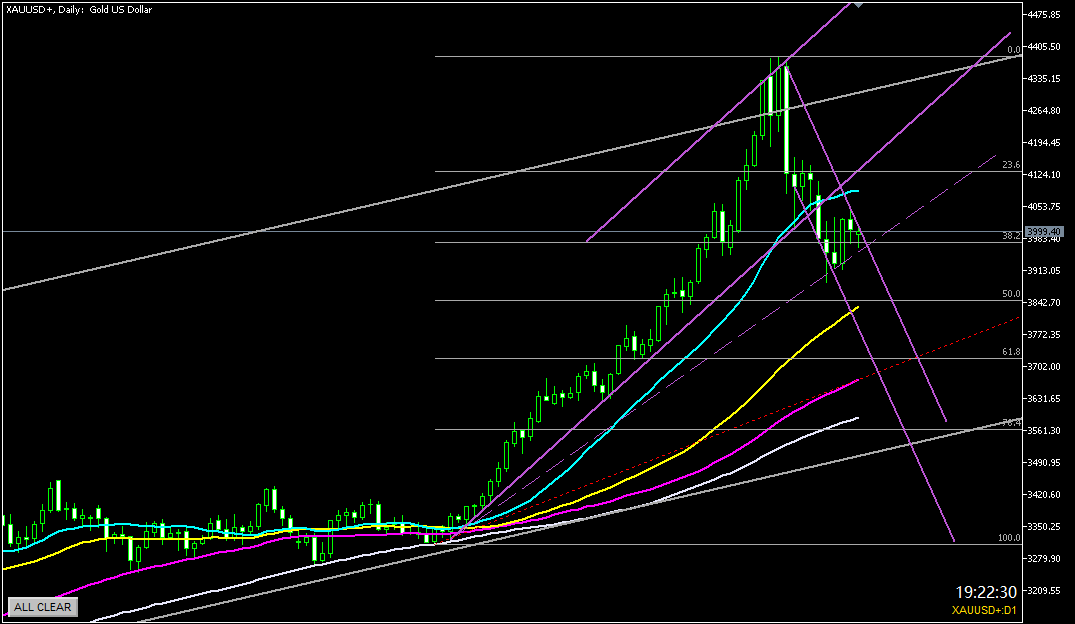Click the 3209.55 price scale value
Image resolution: width=1075 pixels, height=624 pixels.
[x=1043, y=590]
